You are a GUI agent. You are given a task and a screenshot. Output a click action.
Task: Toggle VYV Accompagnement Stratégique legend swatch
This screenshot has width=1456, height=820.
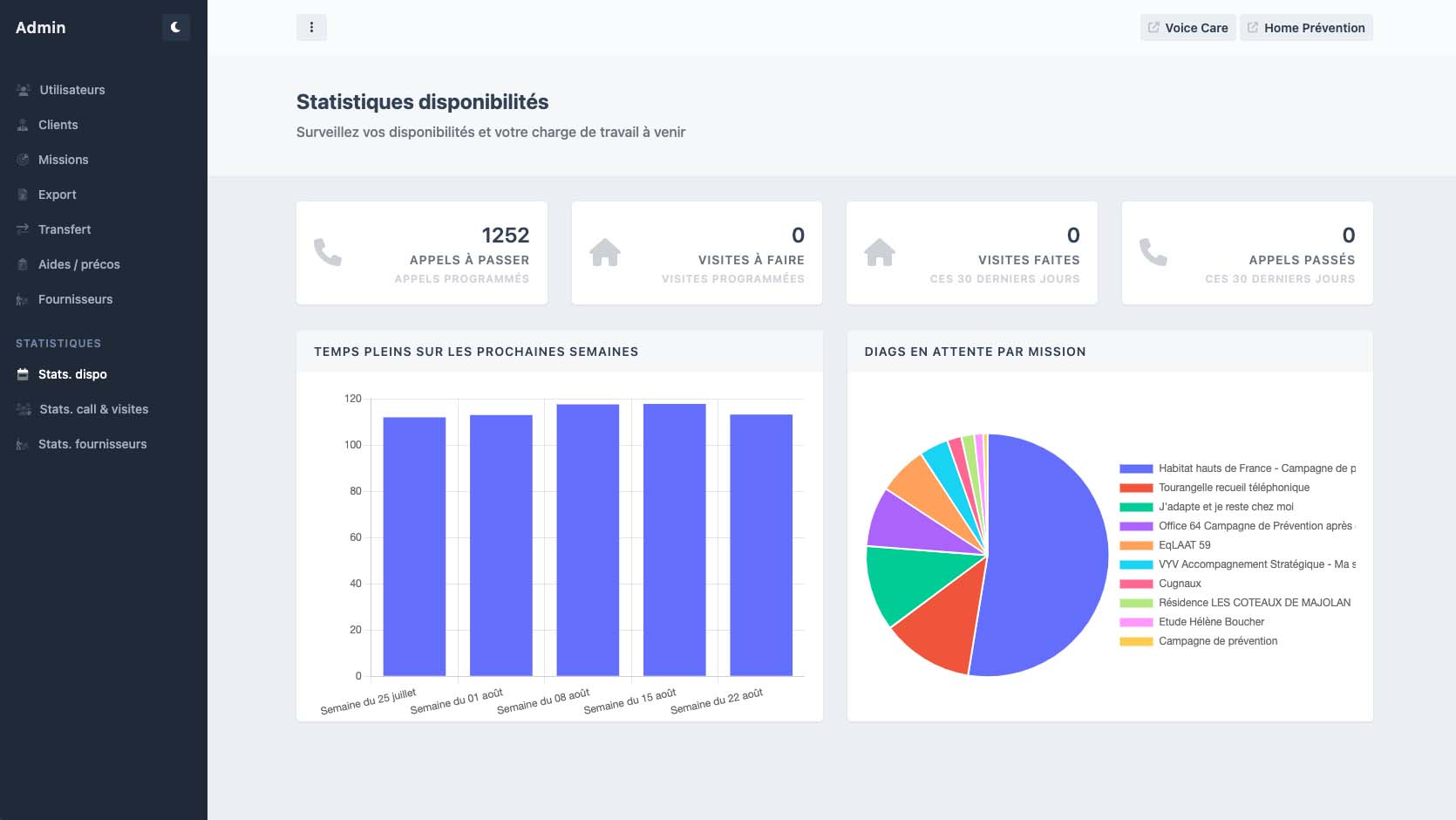[1136, 564]
